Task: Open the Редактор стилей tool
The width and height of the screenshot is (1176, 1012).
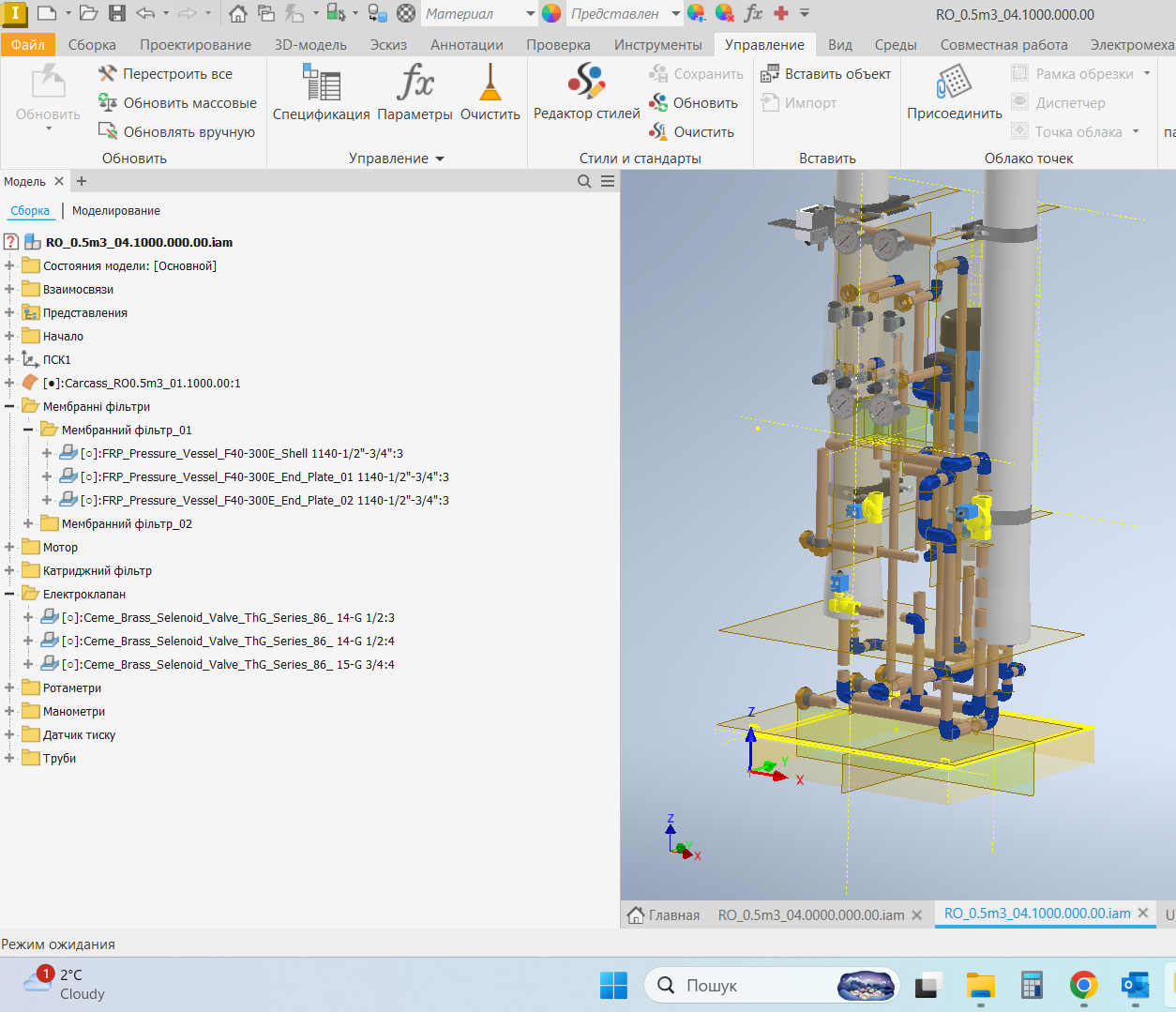Action: click(586, 92)
